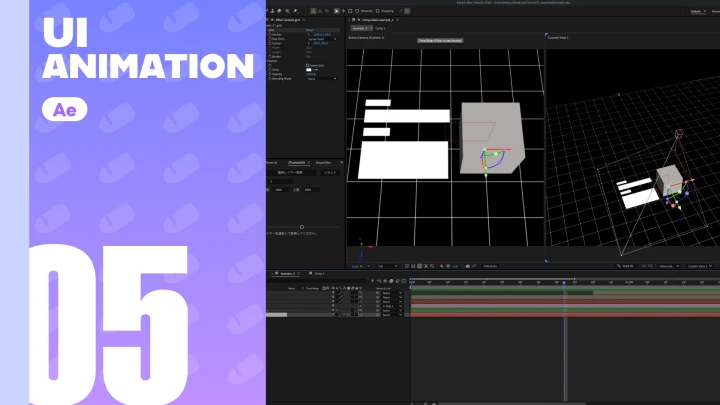Viewport: 720px width, 405px height.
Task: Select the Rotation gizmo mode
Action: coord(357,11)
